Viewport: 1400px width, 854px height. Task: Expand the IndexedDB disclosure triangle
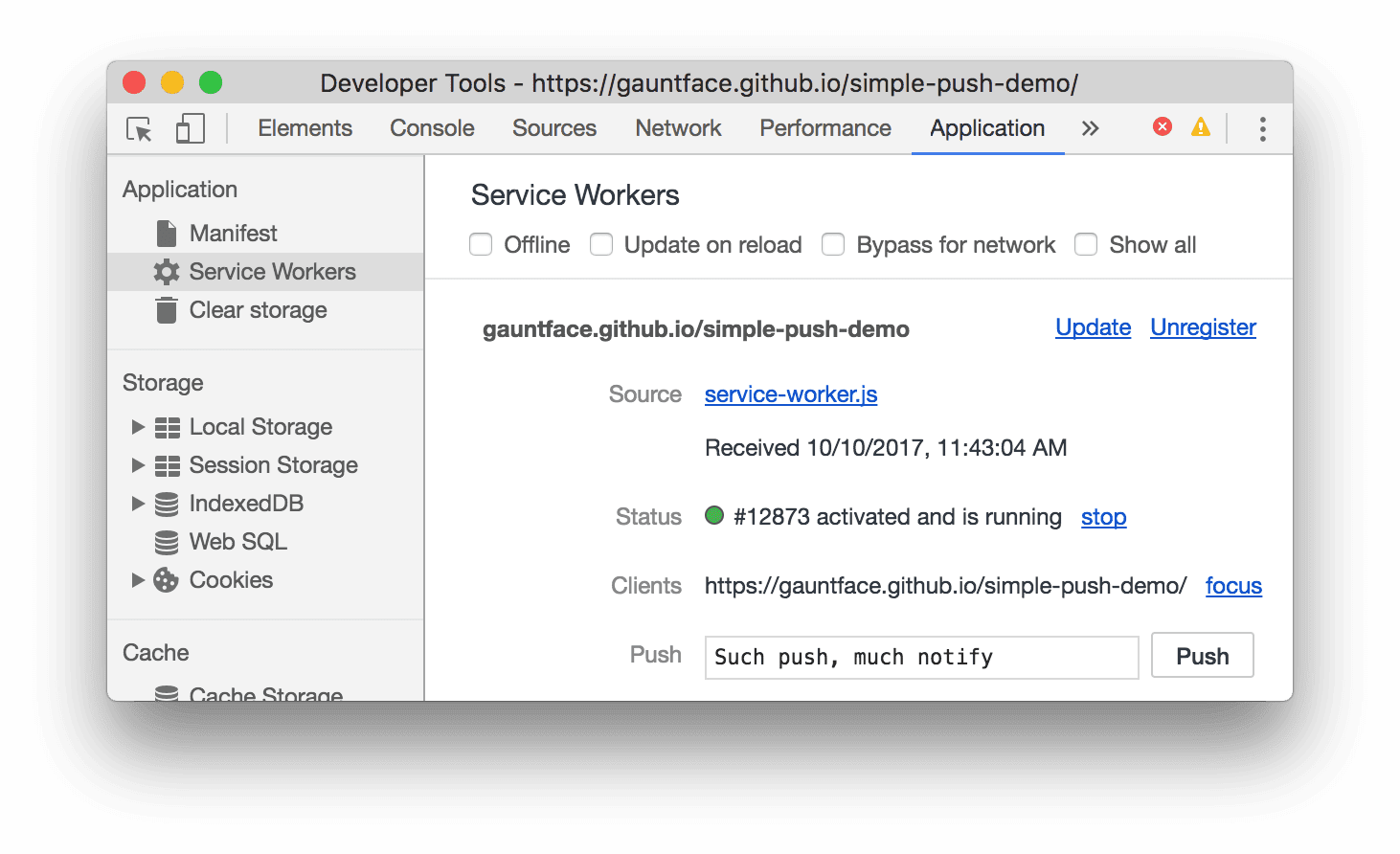[138, 503]
